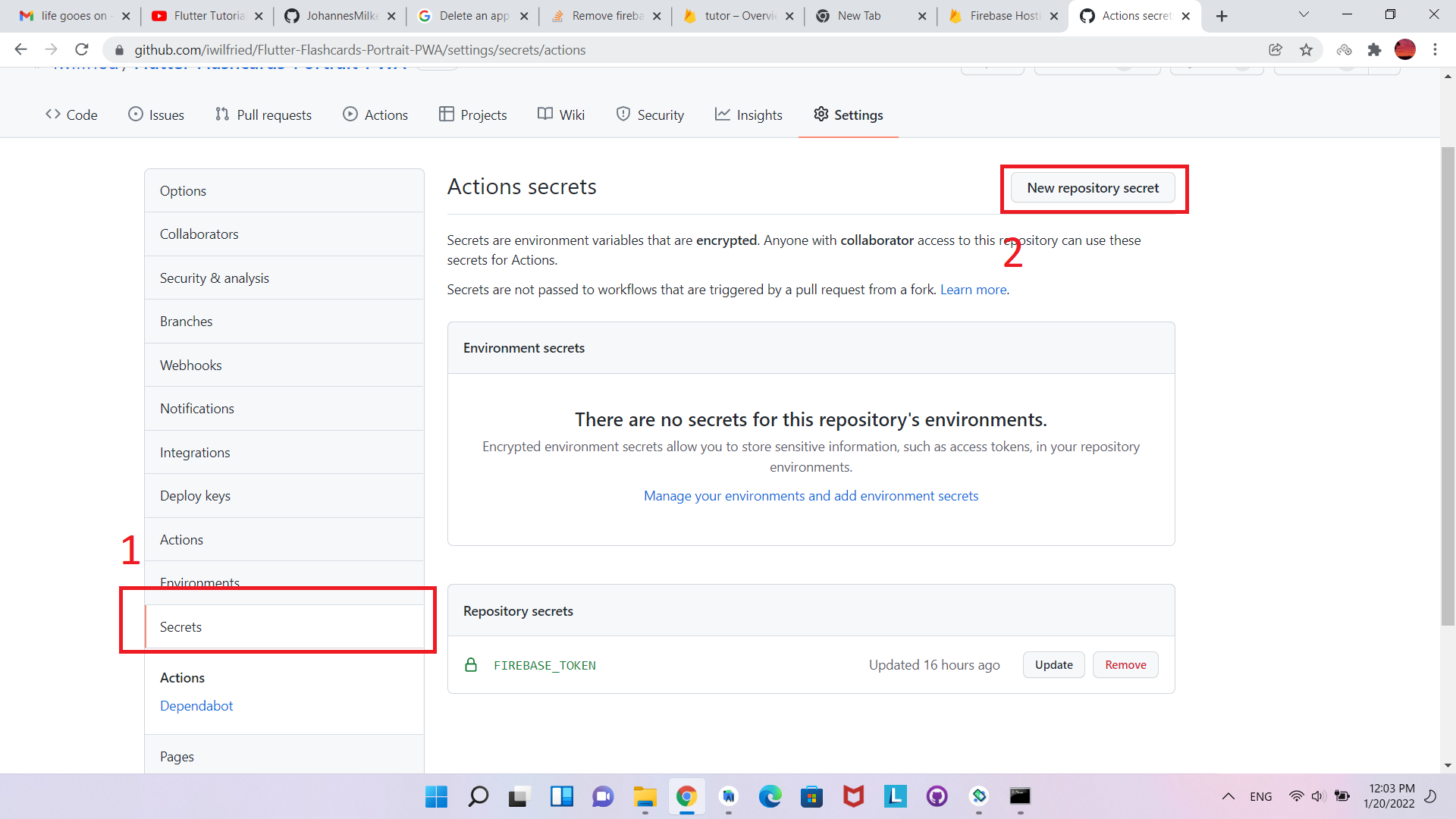Image resolution: width=1456 pixels, height=819 pixels.
Task: Mute system volume from the tray
Action: tap(1317, 796)
